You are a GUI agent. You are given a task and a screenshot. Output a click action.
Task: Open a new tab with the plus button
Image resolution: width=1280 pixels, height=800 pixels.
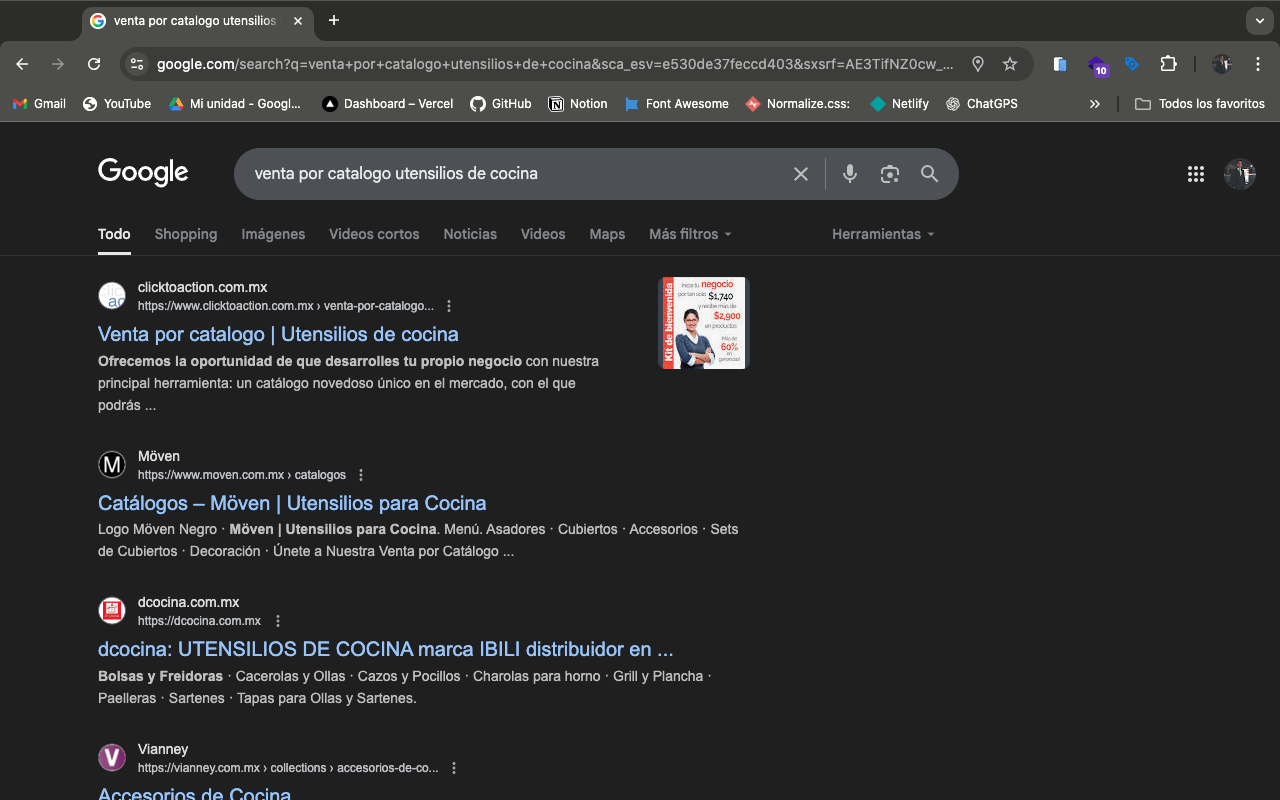pos(334,20)
